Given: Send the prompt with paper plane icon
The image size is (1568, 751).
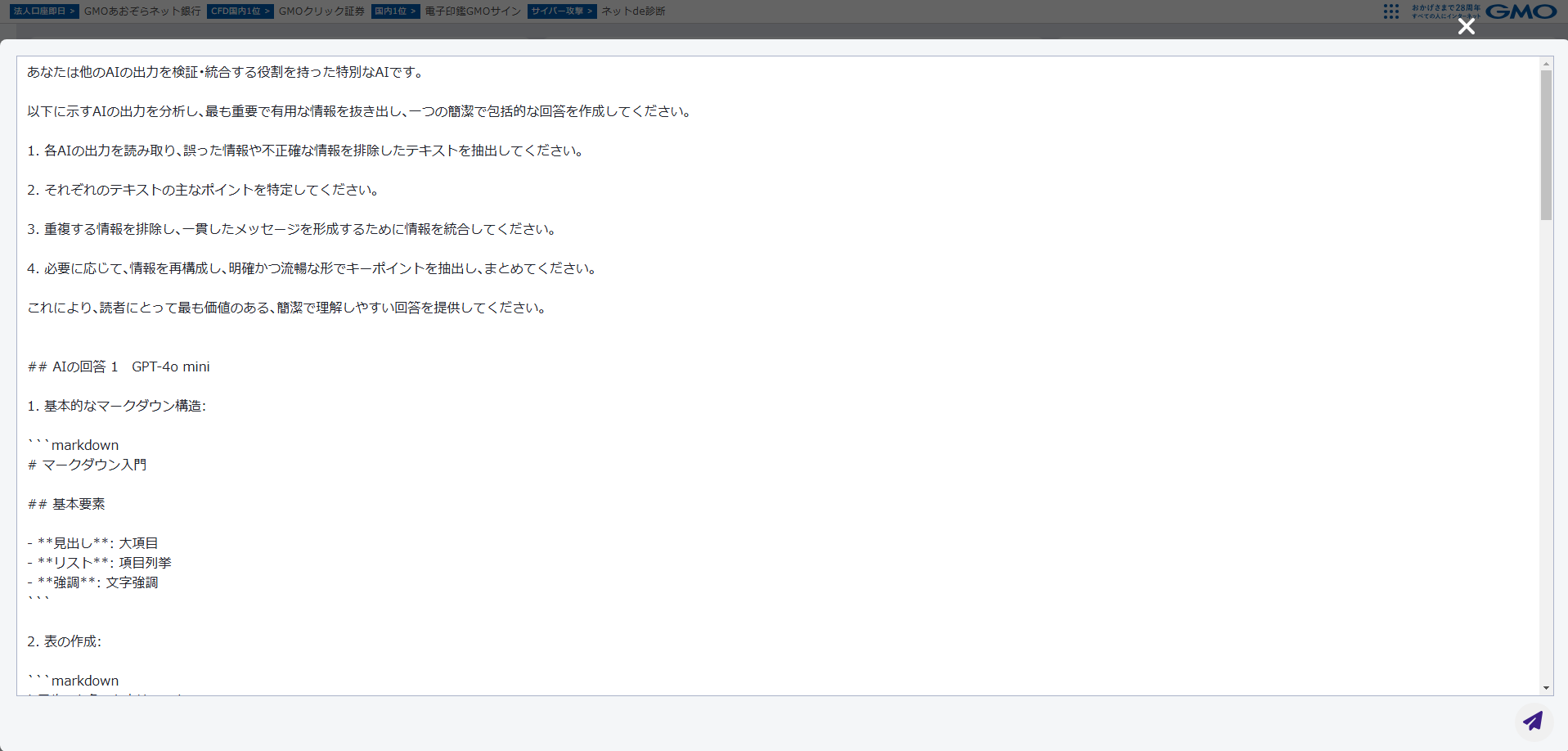Looking at the screenshot, I should point(1533,721).
